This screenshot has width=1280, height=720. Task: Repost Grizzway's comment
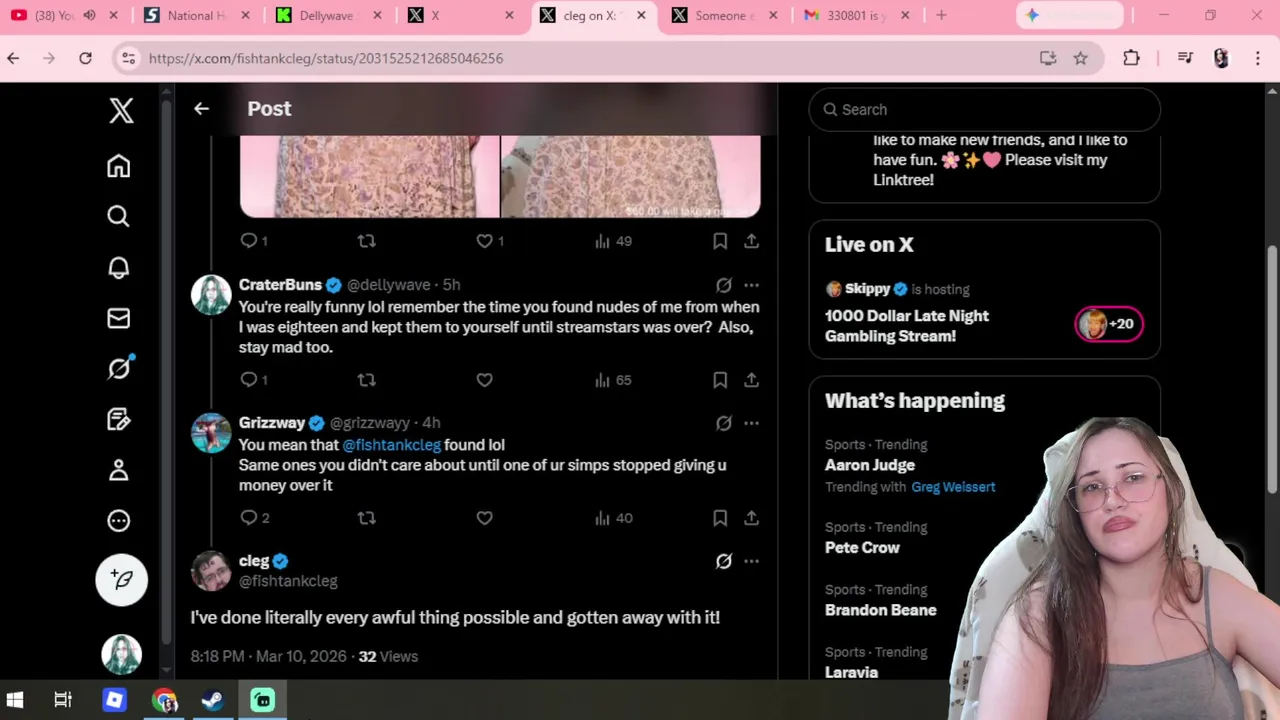coord(366,518)
